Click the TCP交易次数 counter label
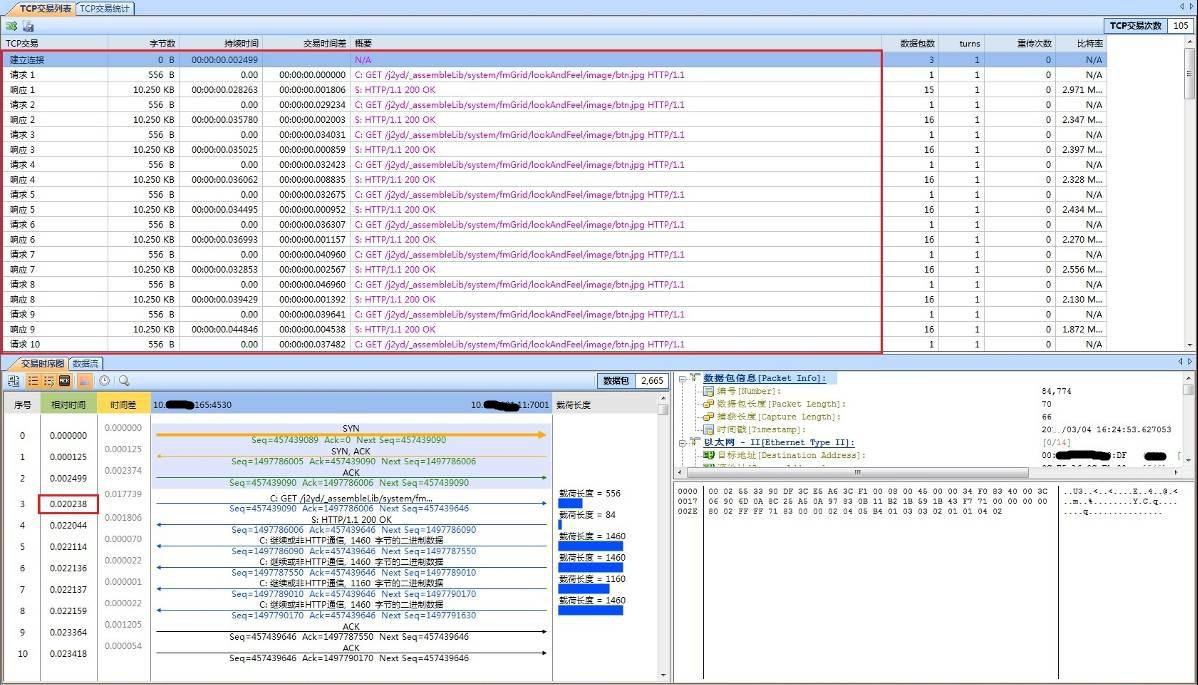This screenshot has width=1198, height=685. pos(1135,26)
